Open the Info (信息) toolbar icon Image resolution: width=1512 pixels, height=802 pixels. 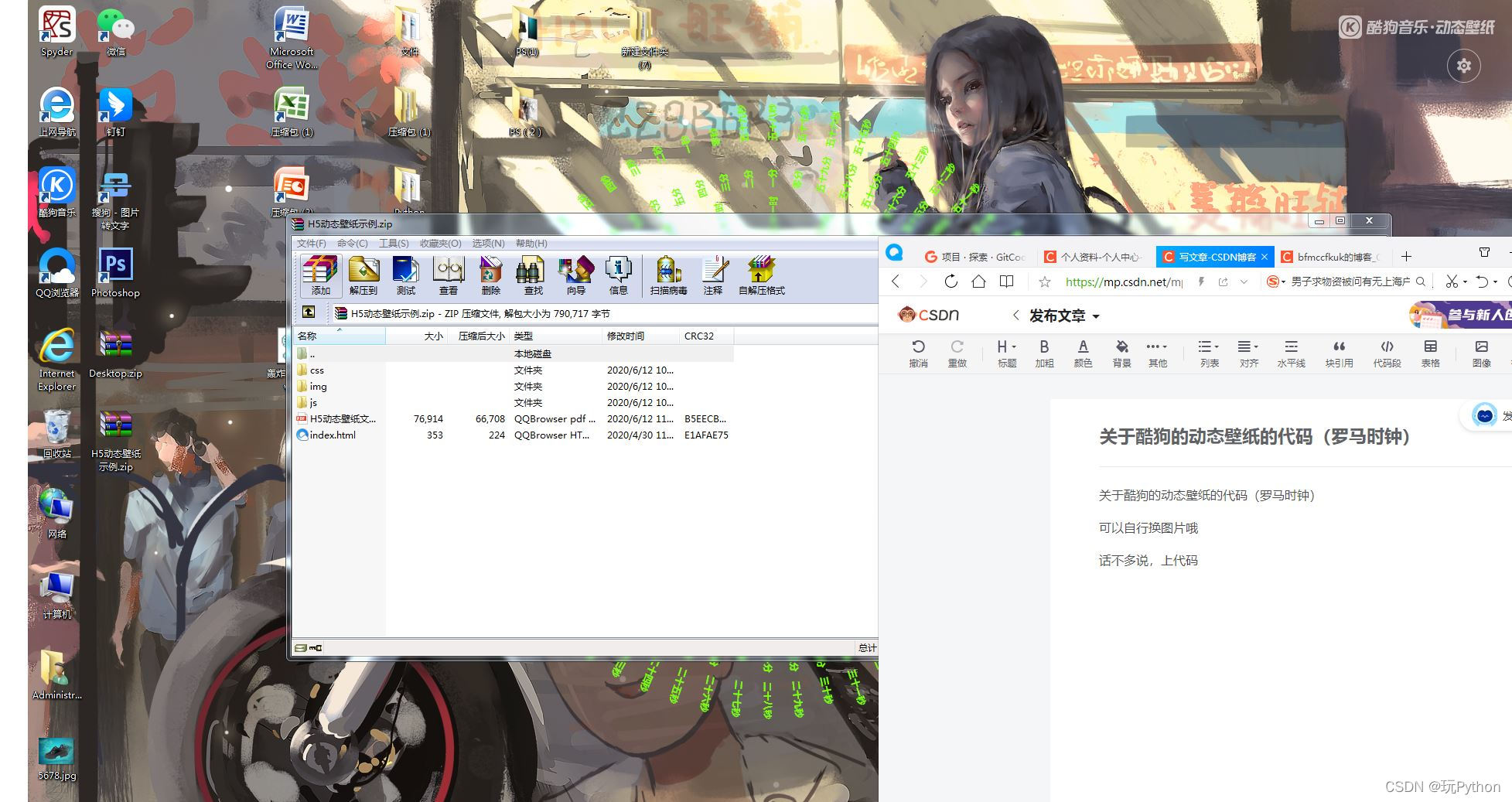(618, 275)
